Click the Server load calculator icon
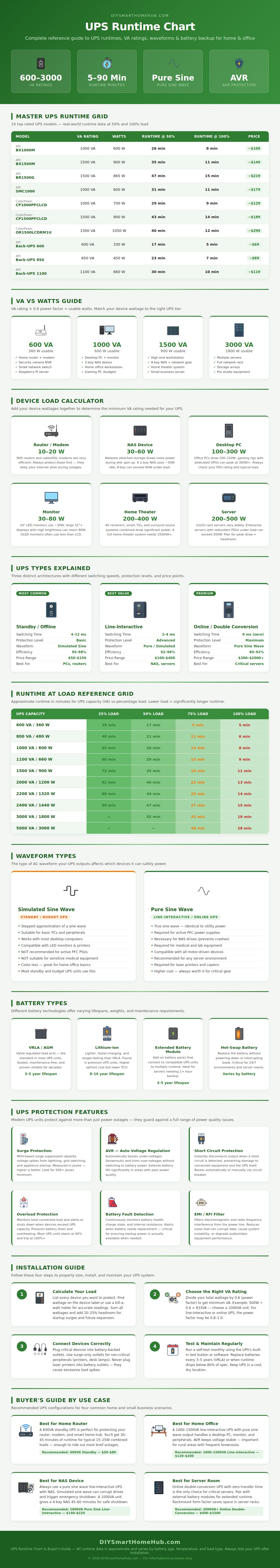The height and width of the screenshot is (1568, 280). coord(229,497)
